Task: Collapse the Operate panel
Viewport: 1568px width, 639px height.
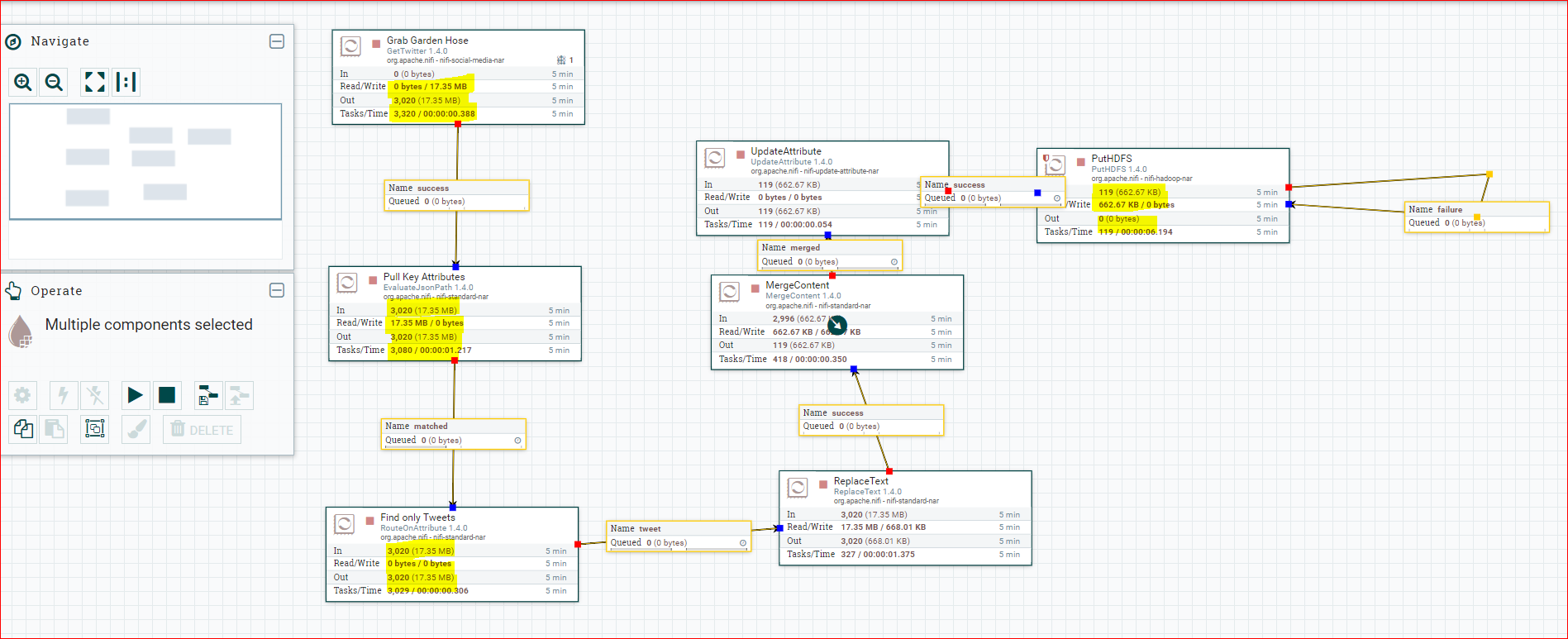Action: pos(277,290)
